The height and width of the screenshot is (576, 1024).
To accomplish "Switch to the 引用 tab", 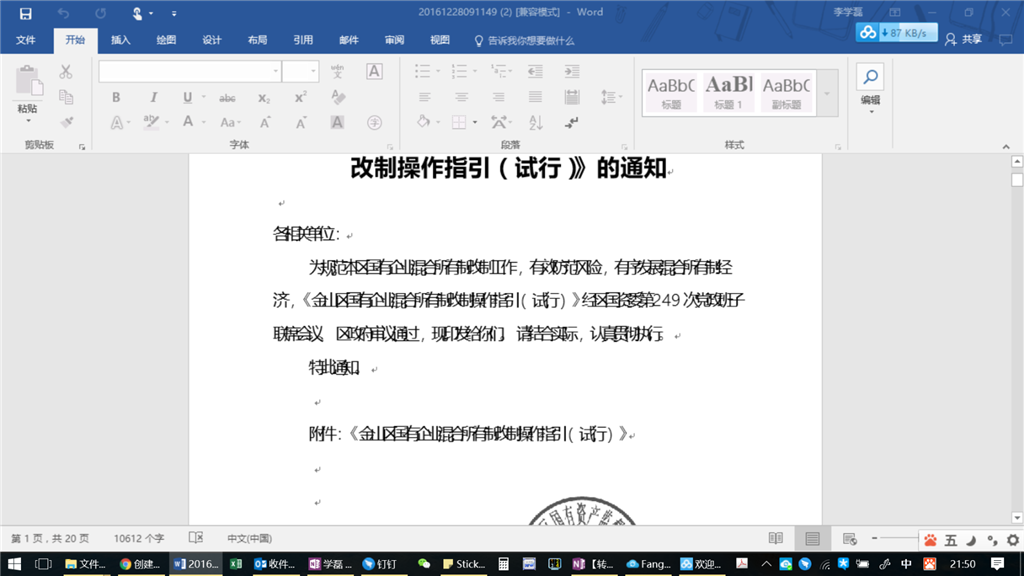I will point(303,40).
